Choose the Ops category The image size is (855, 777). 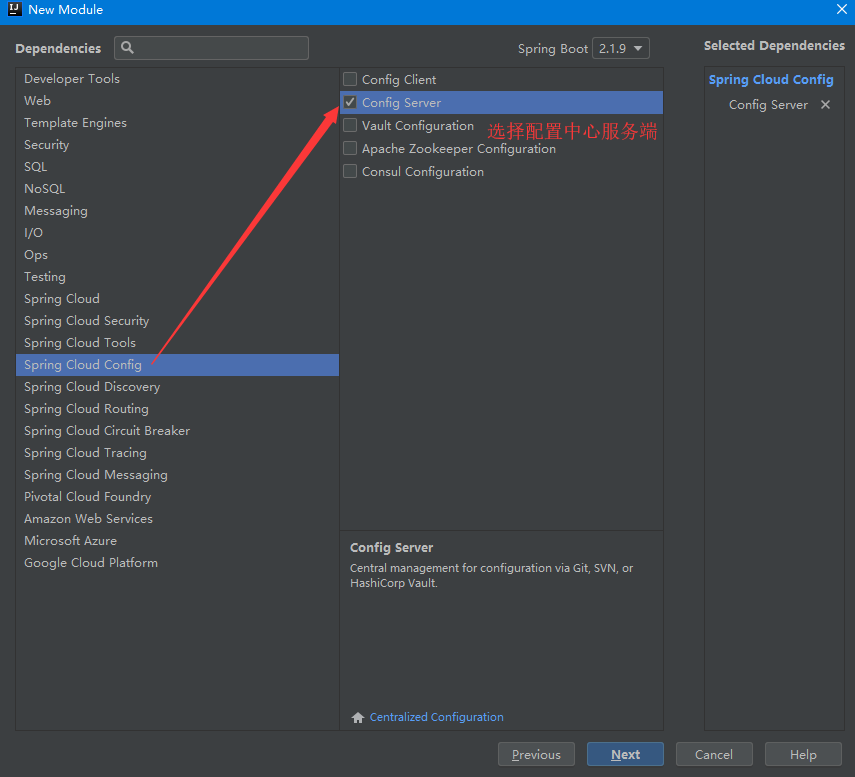177,255
